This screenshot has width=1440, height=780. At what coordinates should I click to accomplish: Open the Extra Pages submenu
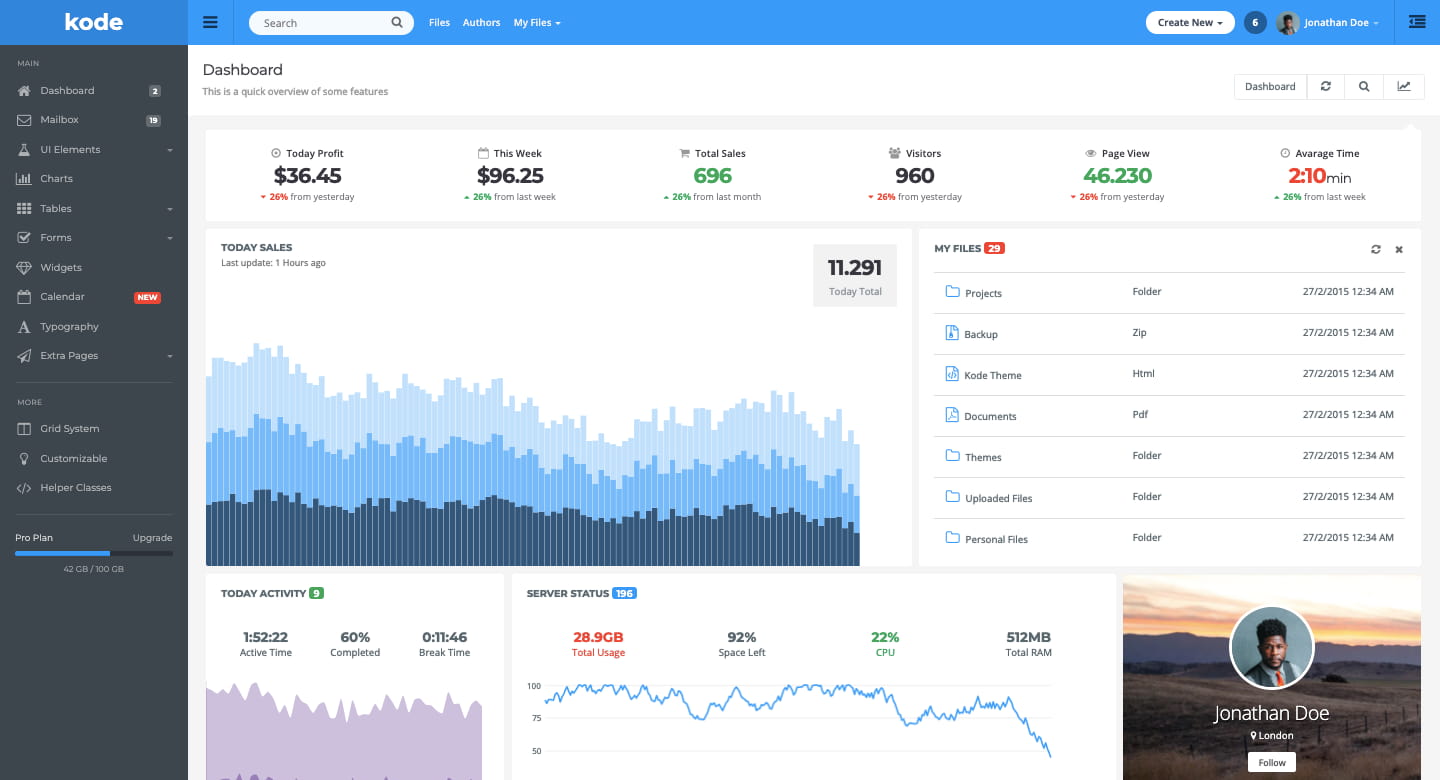68,355
